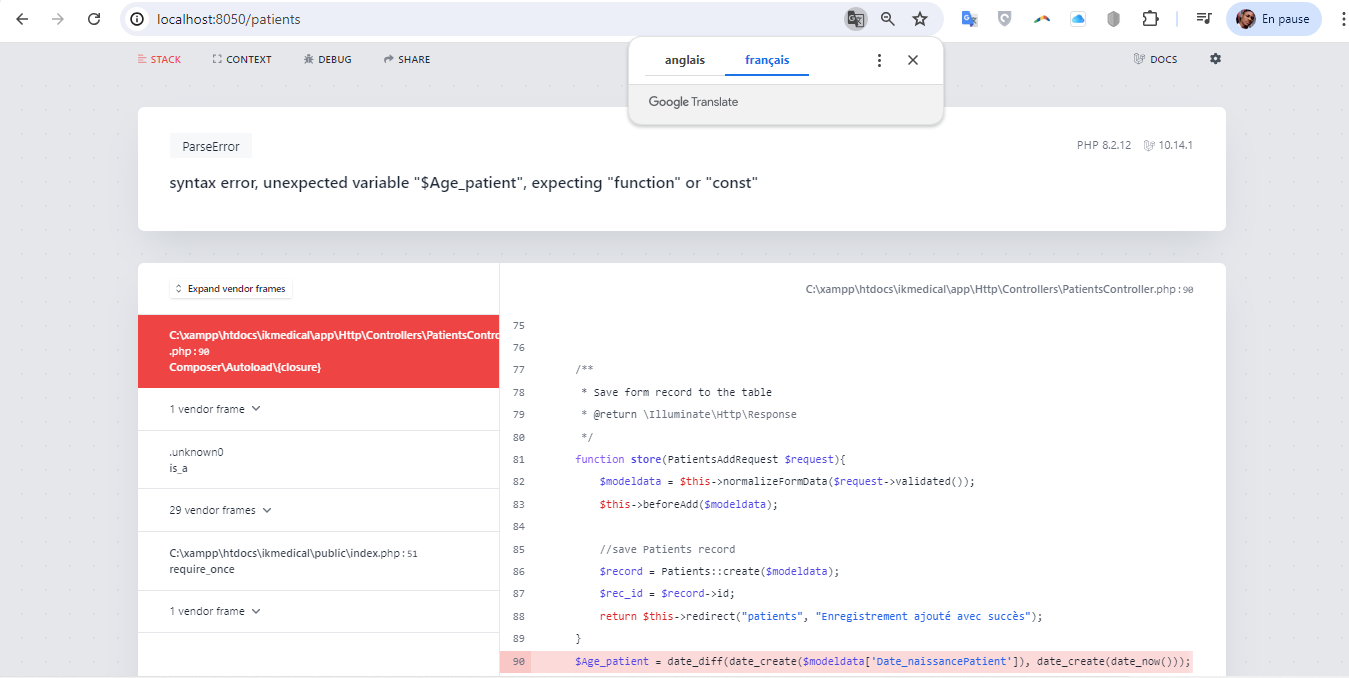Click the 'Patients::create($modeldata)' line

(719, 571)
